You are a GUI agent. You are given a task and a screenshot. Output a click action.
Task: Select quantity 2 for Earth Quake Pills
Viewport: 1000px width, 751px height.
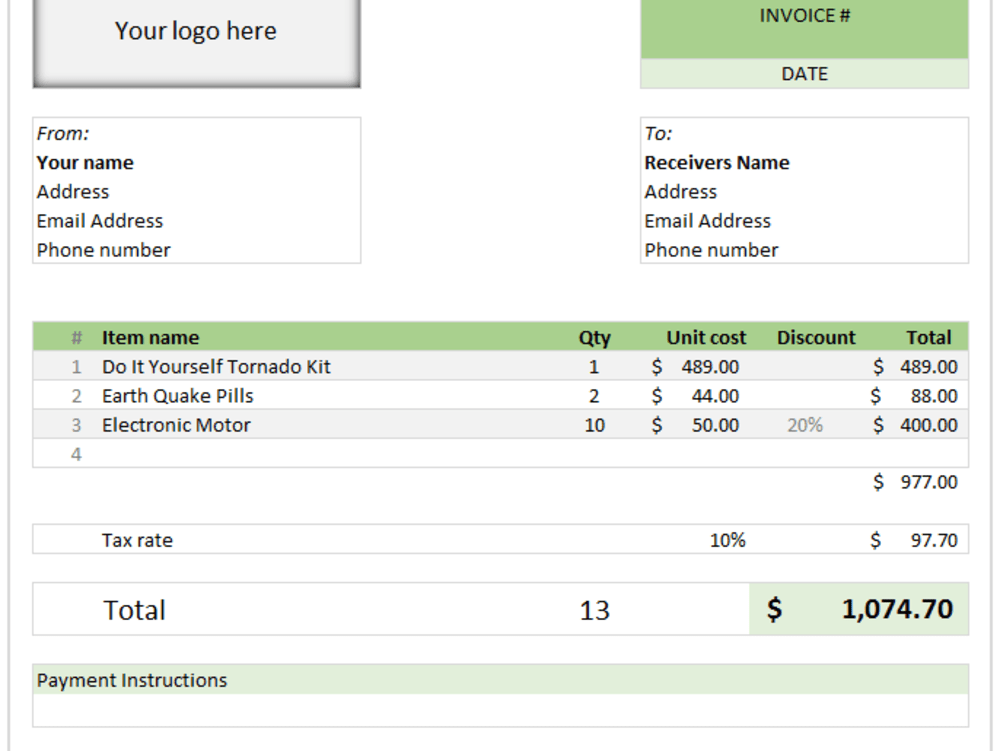[x=594, y=396]
